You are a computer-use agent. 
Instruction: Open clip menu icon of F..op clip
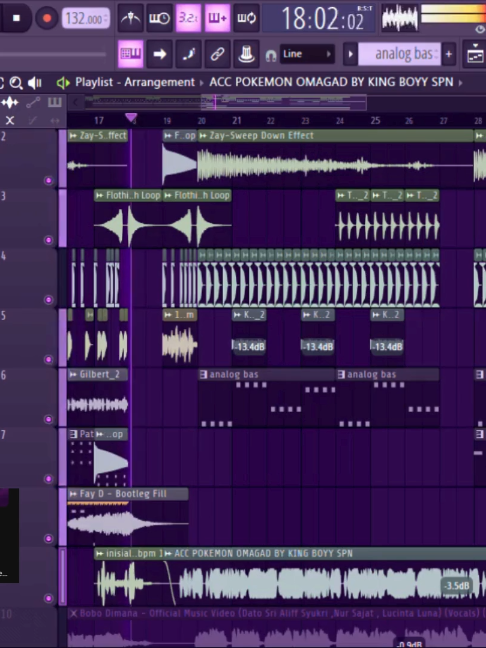pos(168,136)
